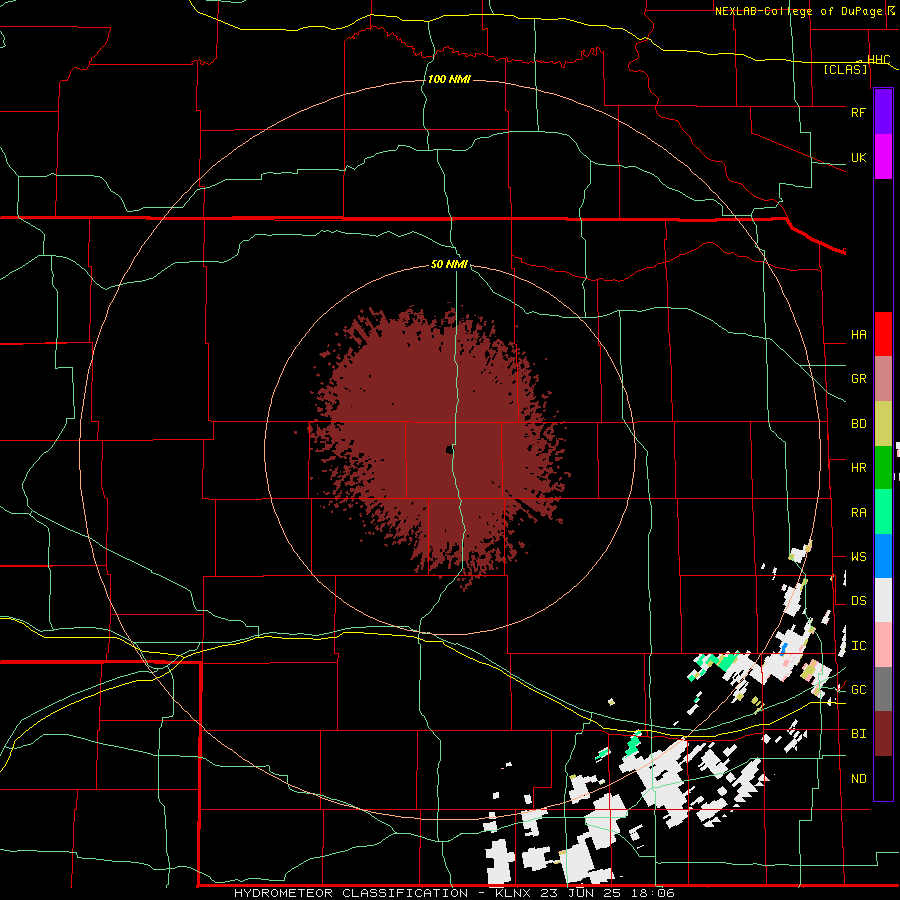Click the GR legend label
Viewport: 900px width, 900px height.
(858, 379)
